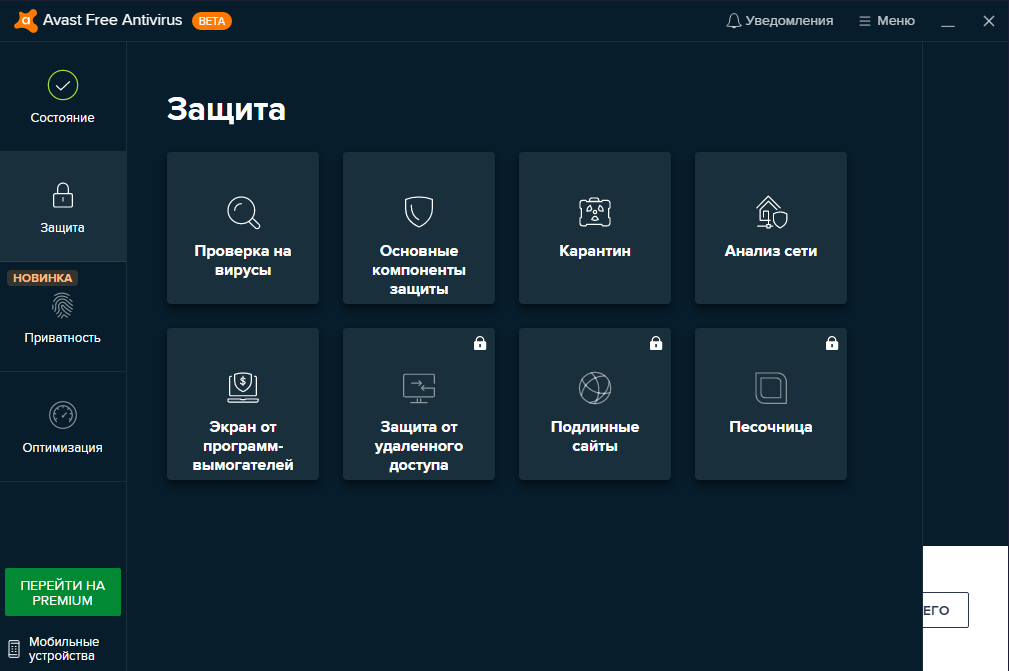
Task: Click lock badge on Защита от удаленного доступа
Action: pos(480,343)
